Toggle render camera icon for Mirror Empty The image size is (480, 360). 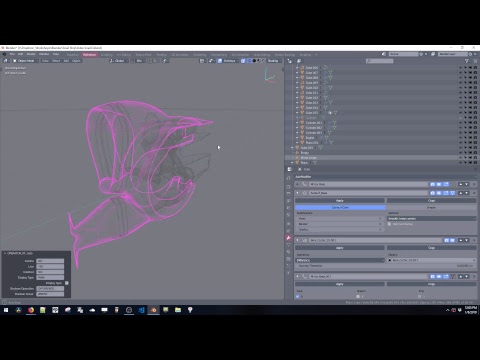click(x=475, y=158)
